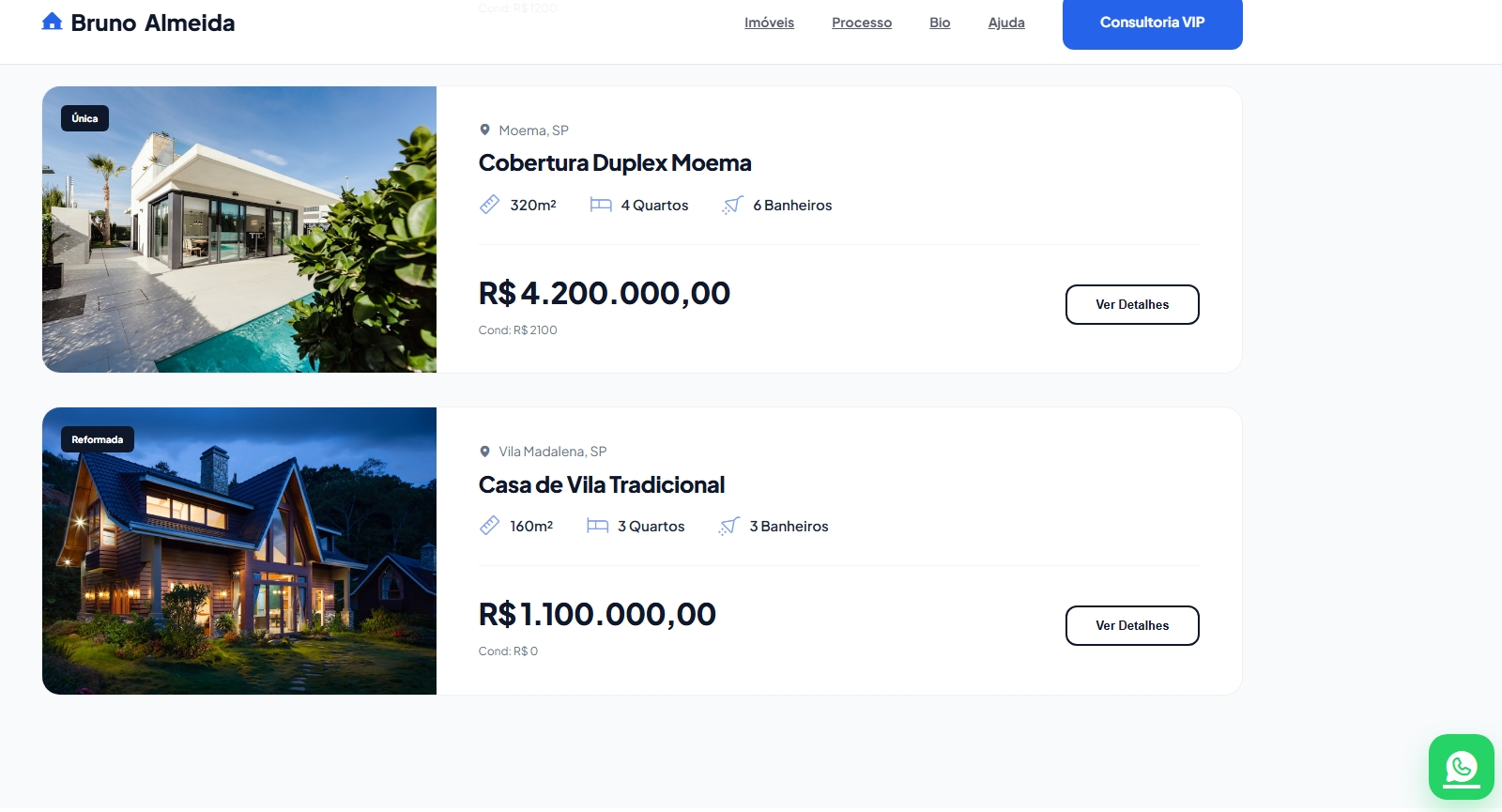
Task: Navigate to the Bio section
Action: click(x=939, y=23)
